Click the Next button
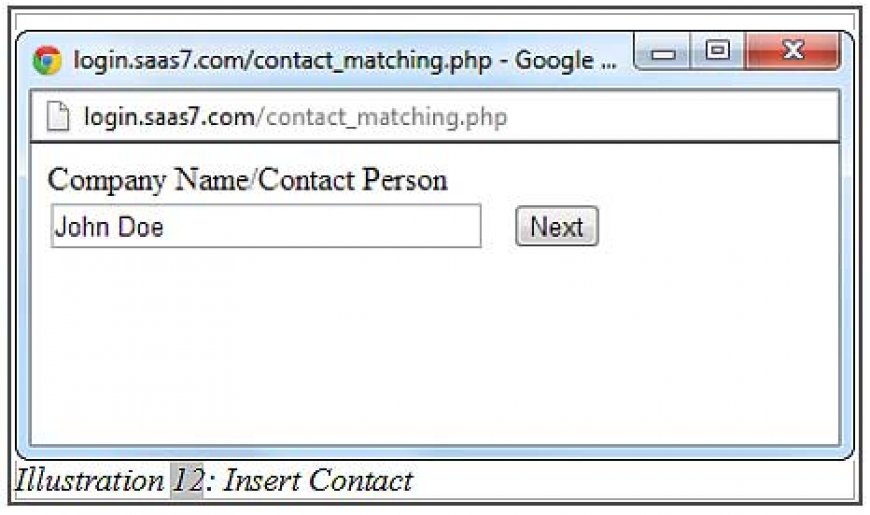Viewport: 870px width, 515px height. pos(557,226)
